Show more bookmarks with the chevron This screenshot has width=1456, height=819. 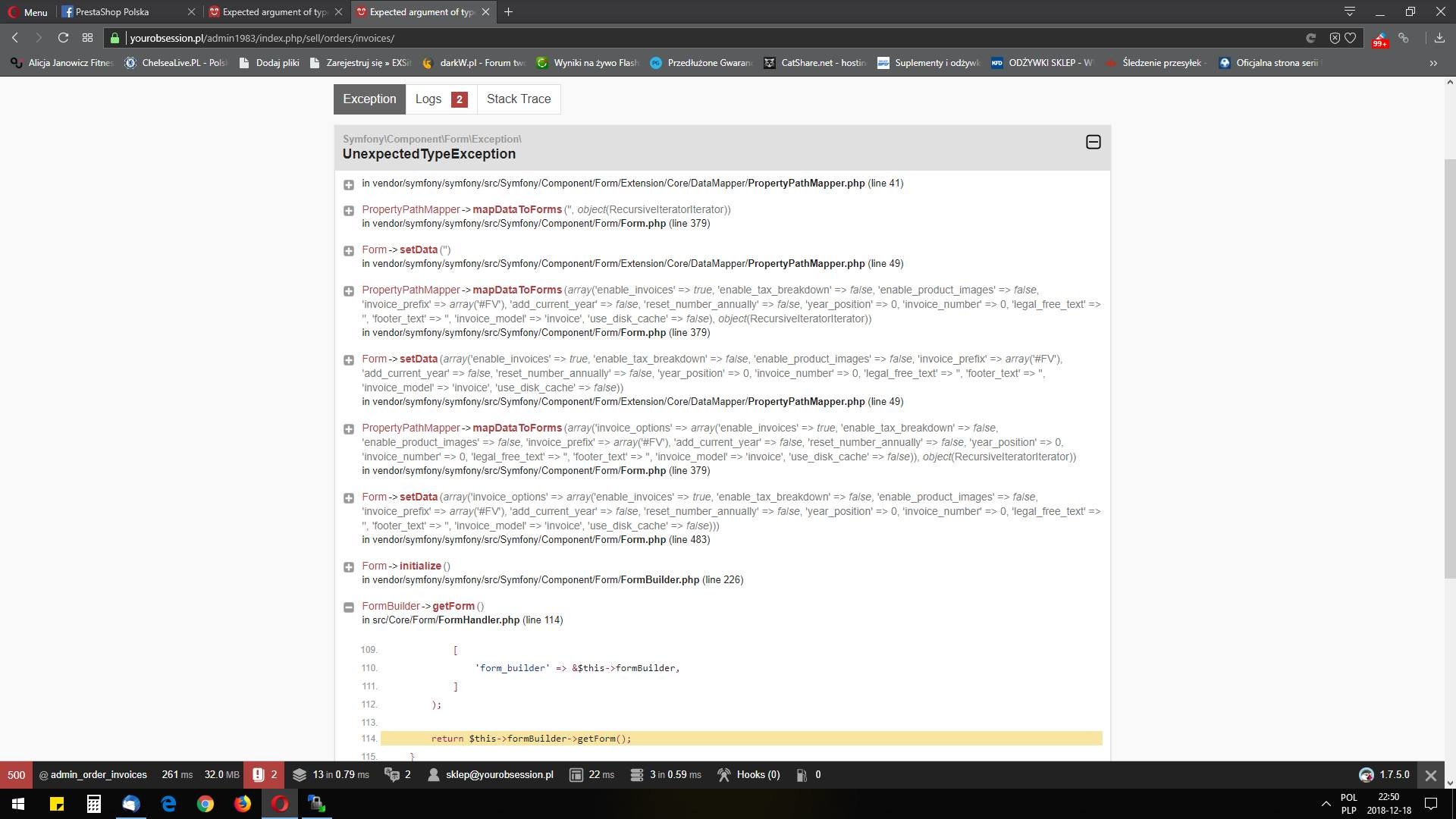[x=1433, y=63]
